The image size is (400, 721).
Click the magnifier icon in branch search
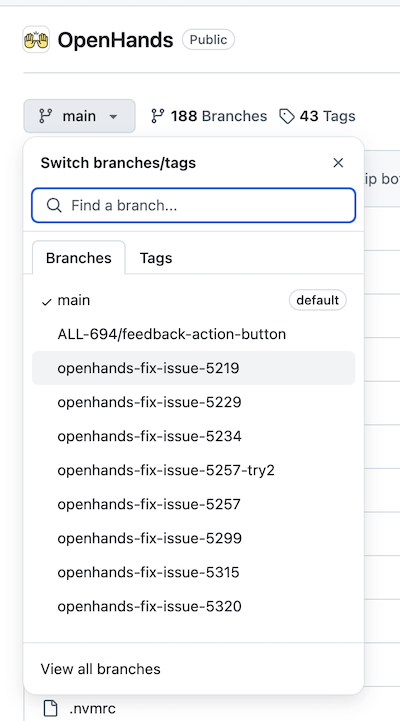54,206
